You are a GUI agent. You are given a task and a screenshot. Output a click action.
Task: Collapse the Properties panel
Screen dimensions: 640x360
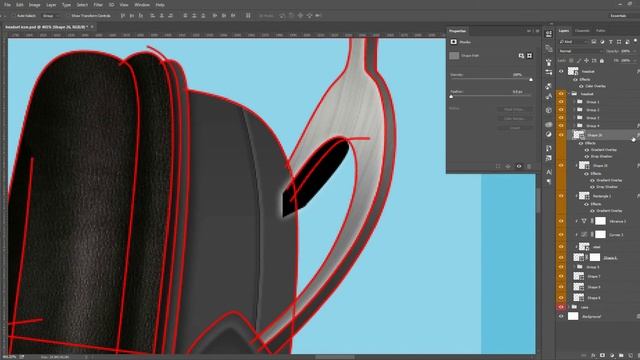529,31
